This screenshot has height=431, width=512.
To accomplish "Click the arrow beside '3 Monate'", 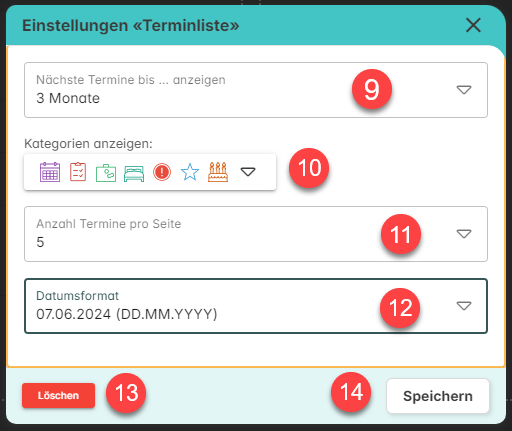I will (464, 90).
